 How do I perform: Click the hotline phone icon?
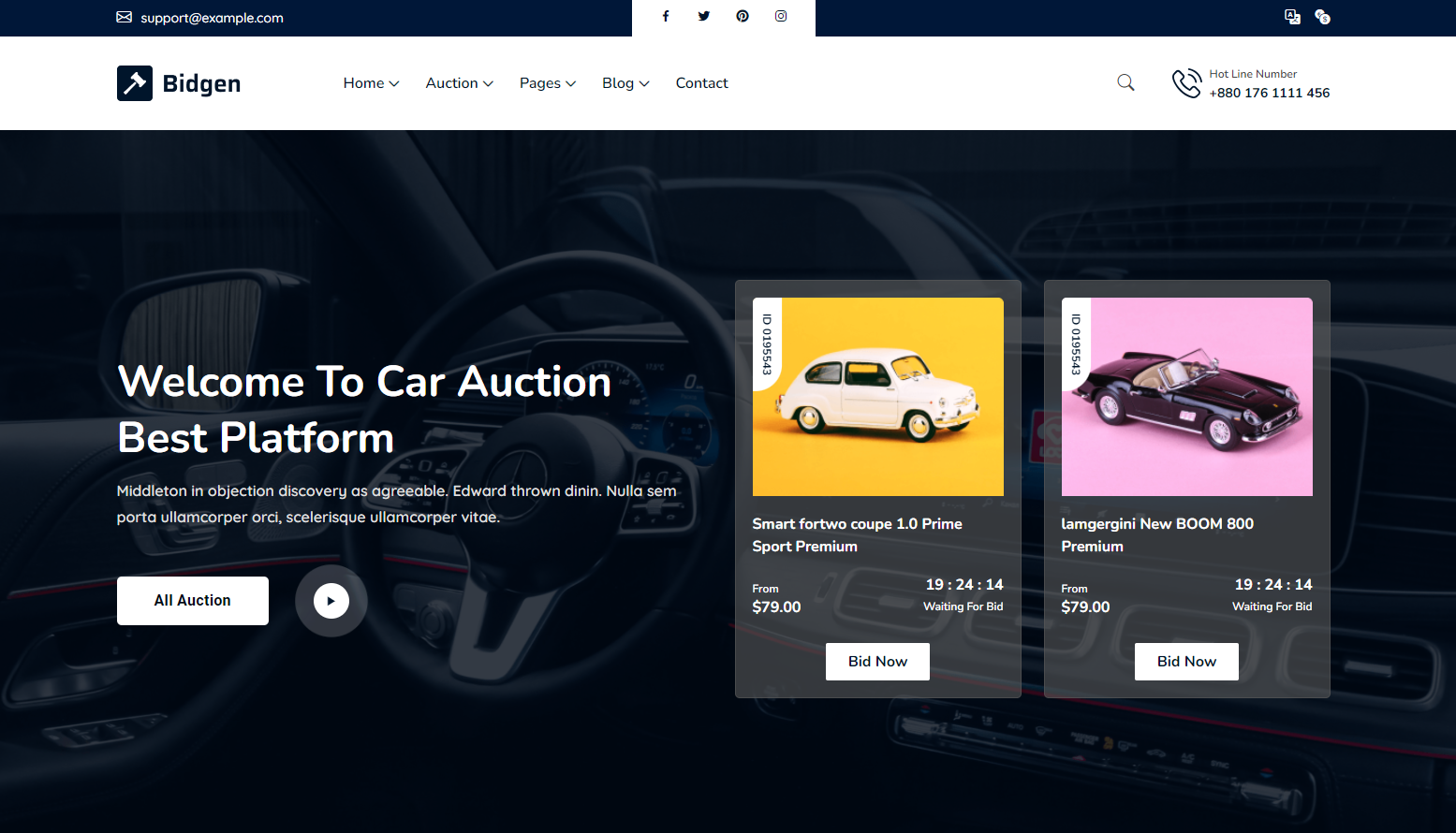[1187, 82]
